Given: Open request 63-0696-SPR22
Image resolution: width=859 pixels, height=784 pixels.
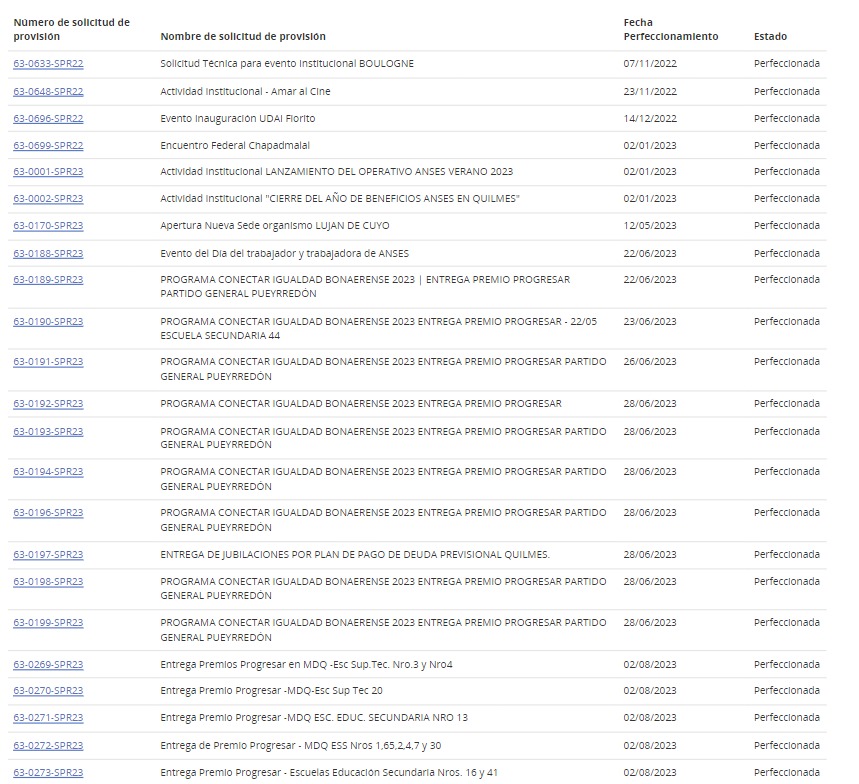Looking at the screenshot, I should click(48, 118).
